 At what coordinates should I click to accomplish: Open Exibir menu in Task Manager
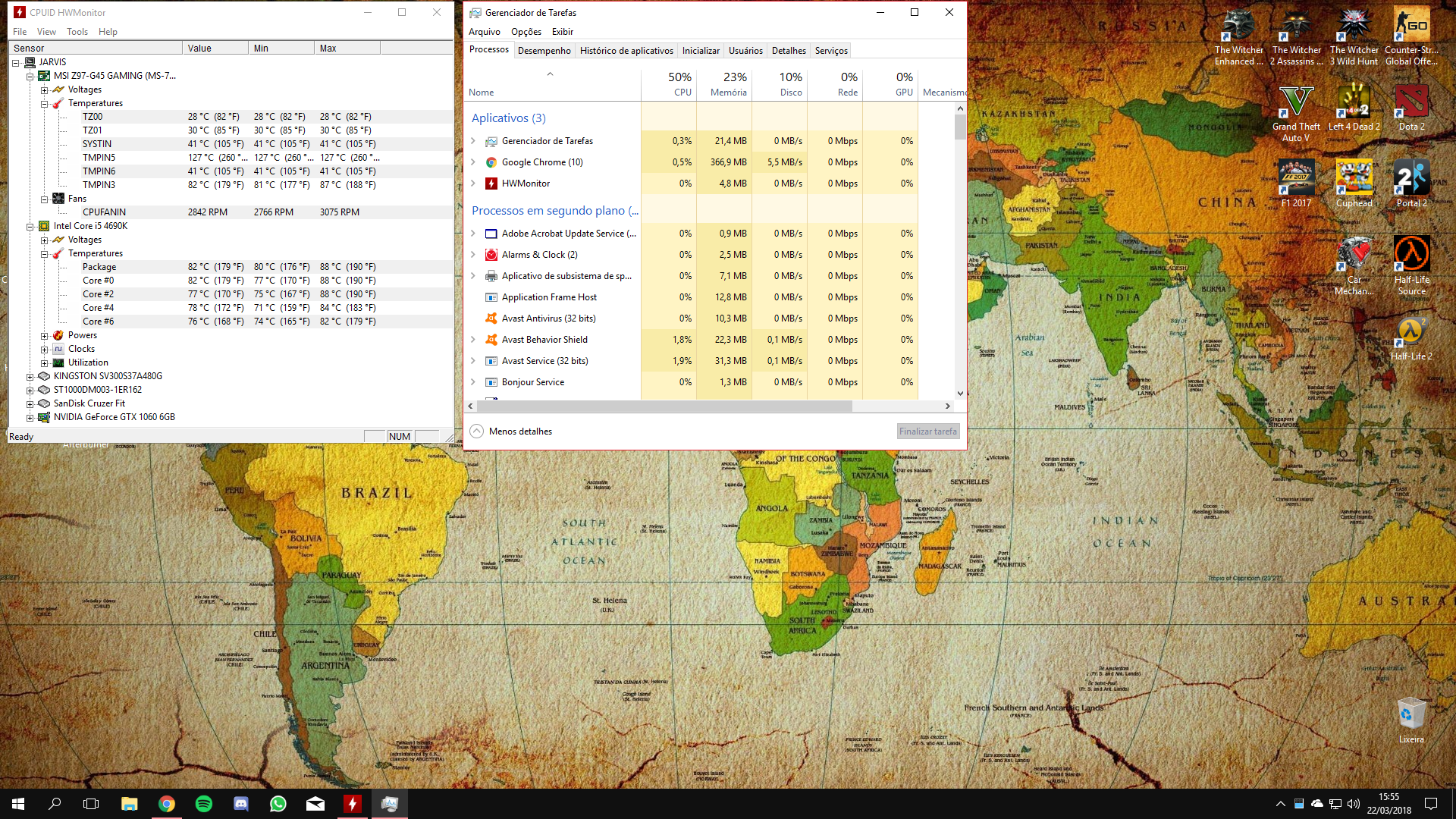pos(563,32)
